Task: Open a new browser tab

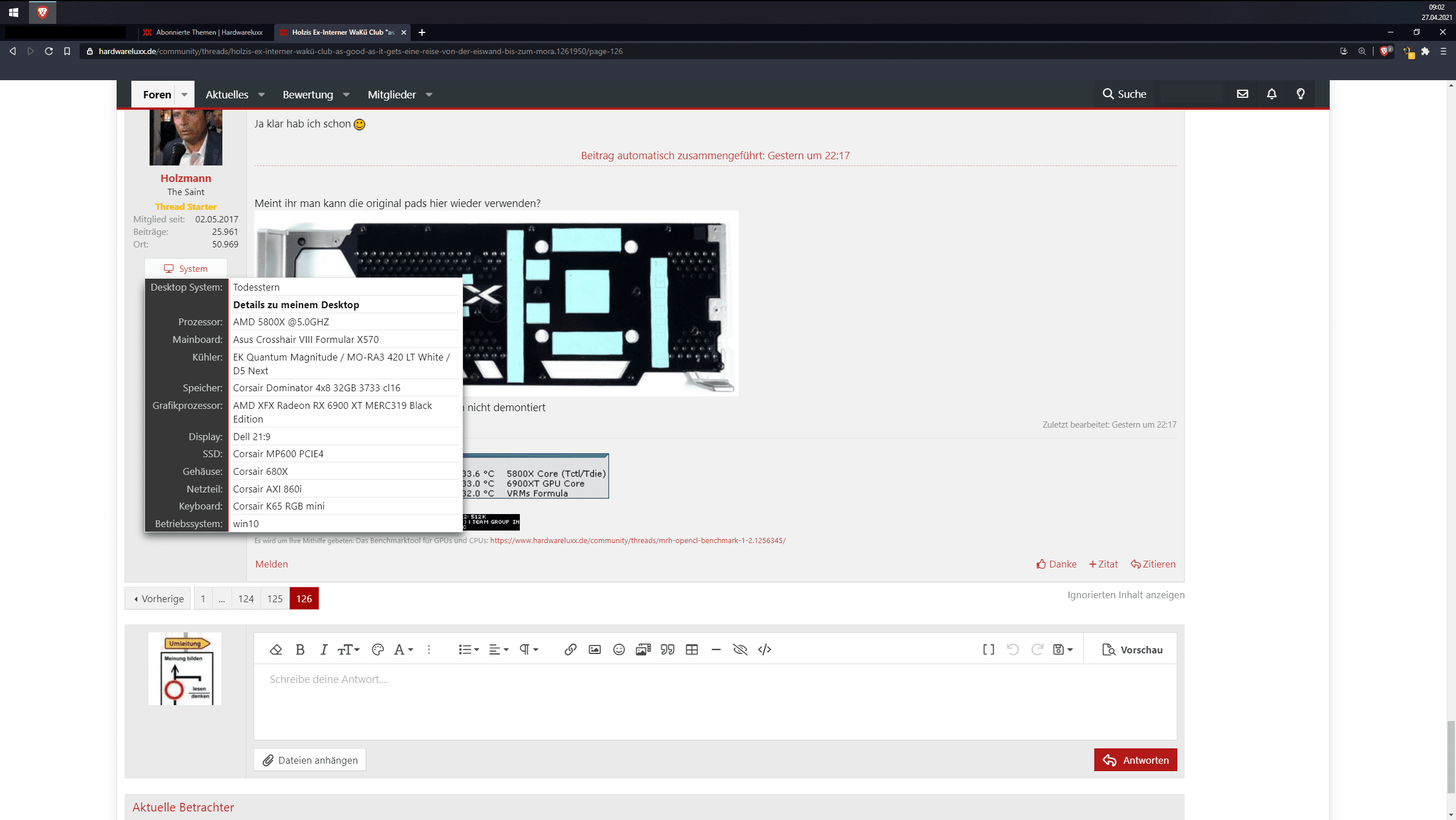Action: [x=421, y=32]
